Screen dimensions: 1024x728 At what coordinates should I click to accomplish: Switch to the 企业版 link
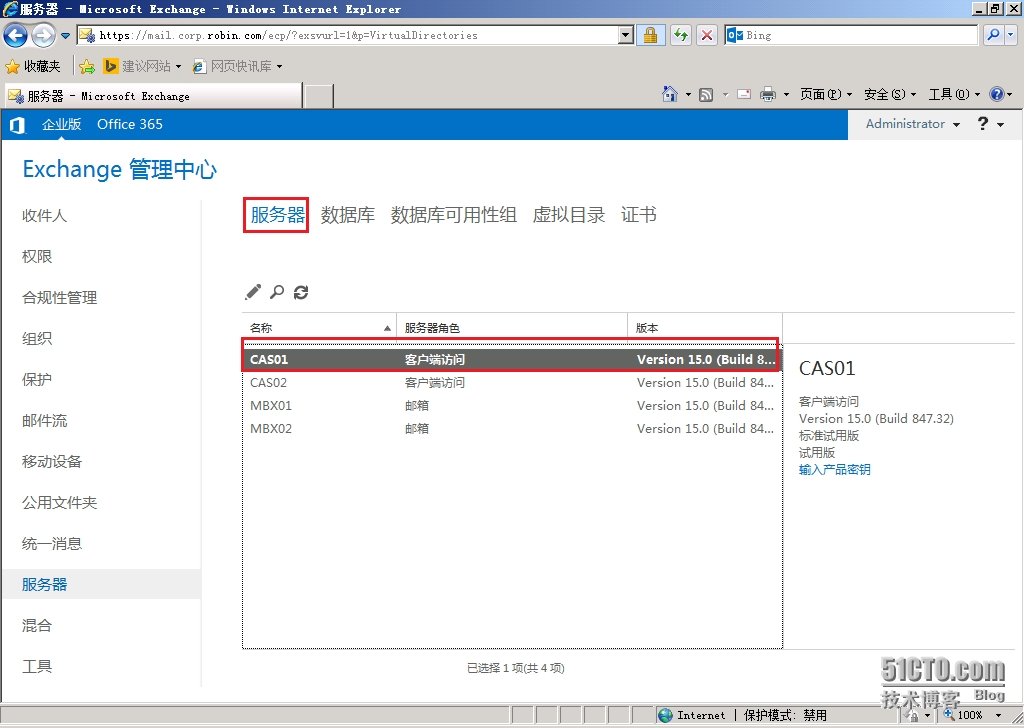pyautogui.click(x=61, y=124)
